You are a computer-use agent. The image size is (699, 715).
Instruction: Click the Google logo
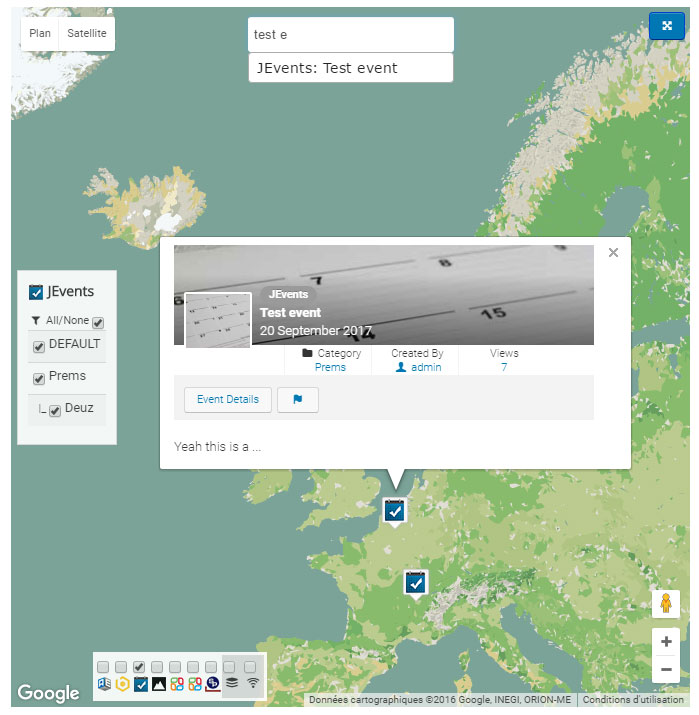click(x=48, y=693)
